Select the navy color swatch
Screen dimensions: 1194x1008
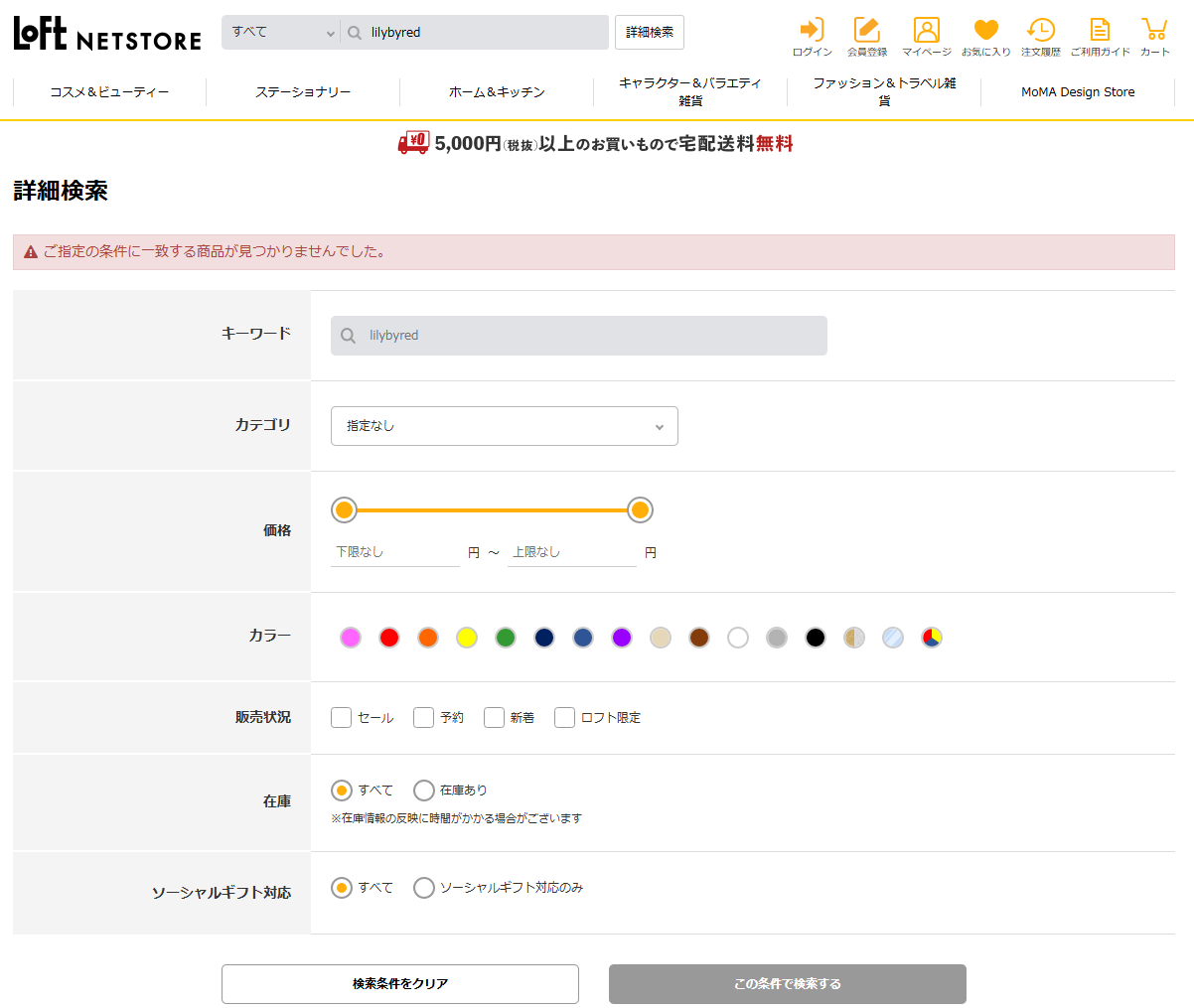pyautogui.click(x=544, y=638)
